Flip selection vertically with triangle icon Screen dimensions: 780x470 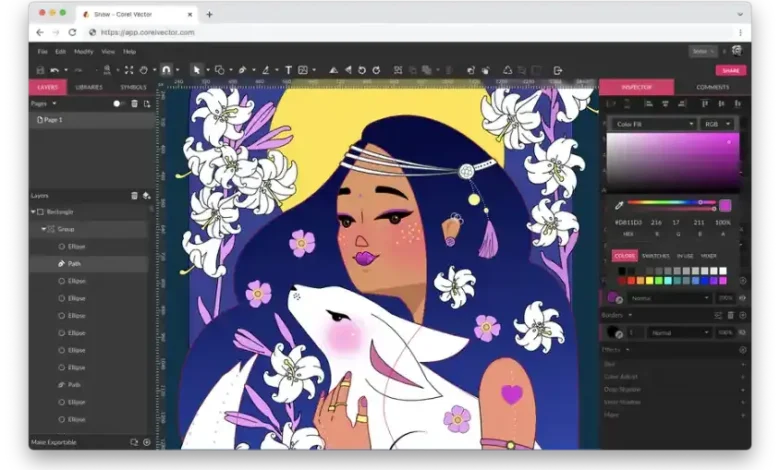[x=333, y=70]
